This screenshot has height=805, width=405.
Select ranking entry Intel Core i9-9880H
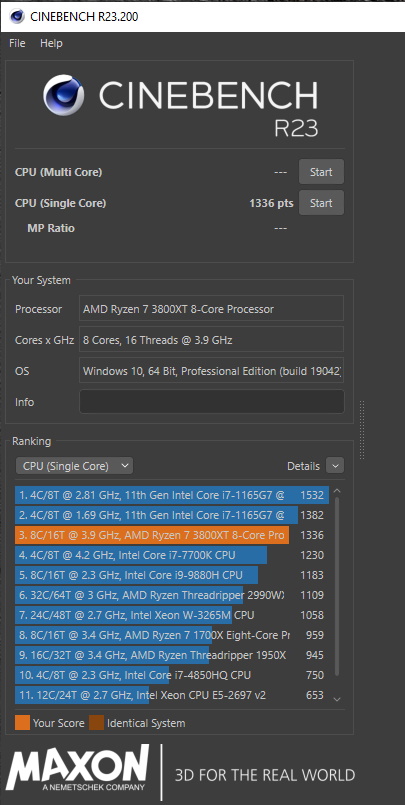click(x=172, y=575)
